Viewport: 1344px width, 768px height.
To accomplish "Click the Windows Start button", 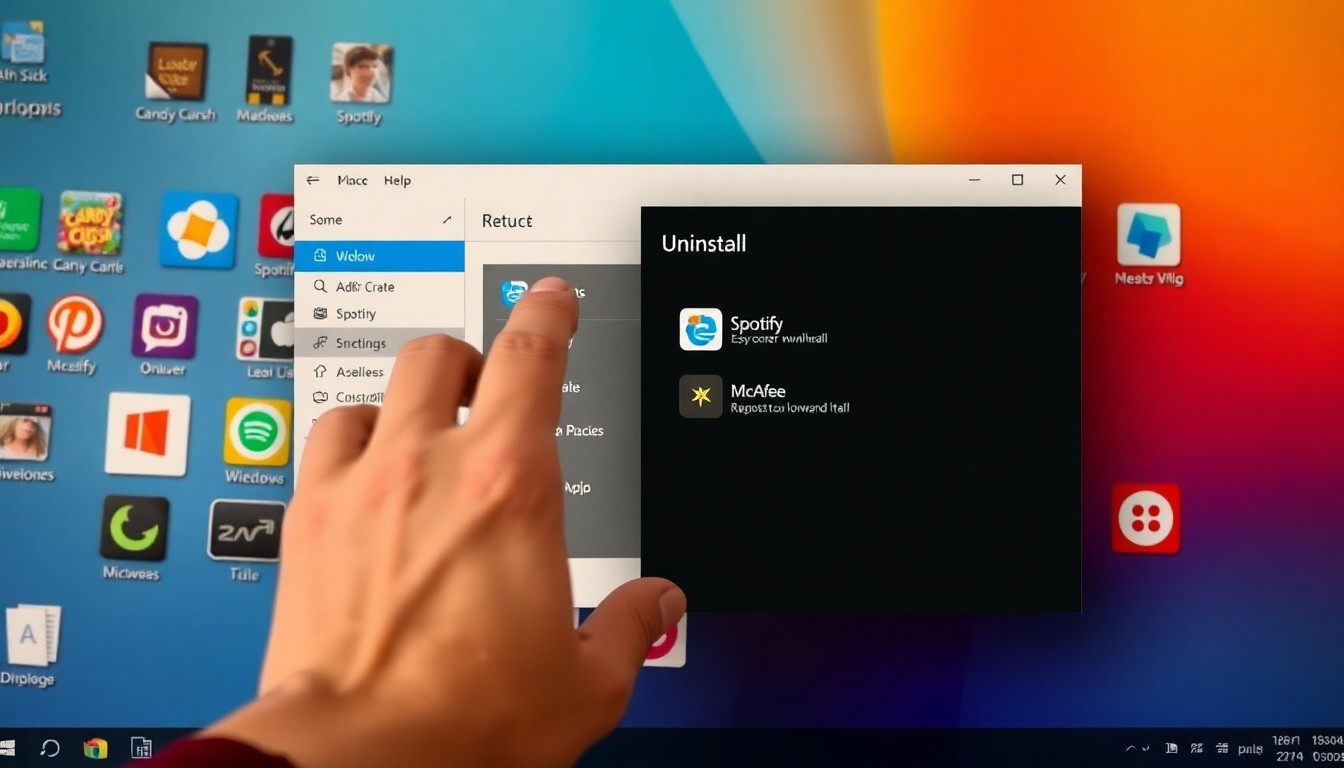I will 8,747.
